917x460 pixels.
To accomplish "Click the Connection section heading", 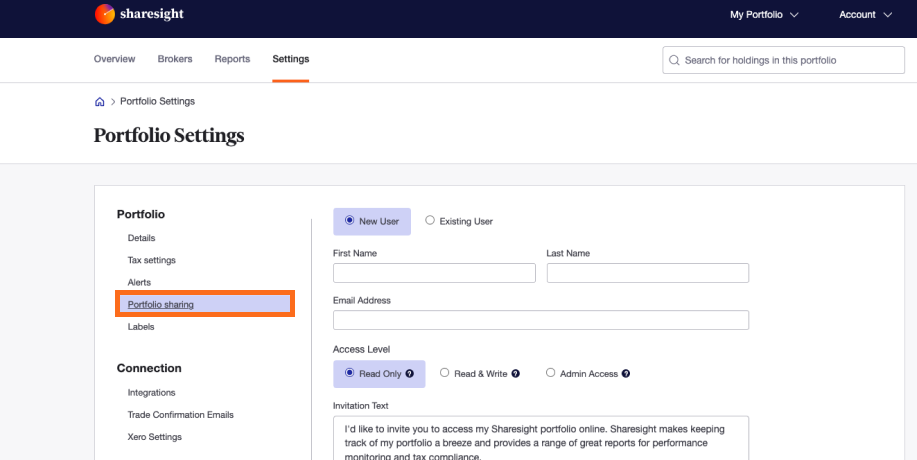I will coord(149,368).
